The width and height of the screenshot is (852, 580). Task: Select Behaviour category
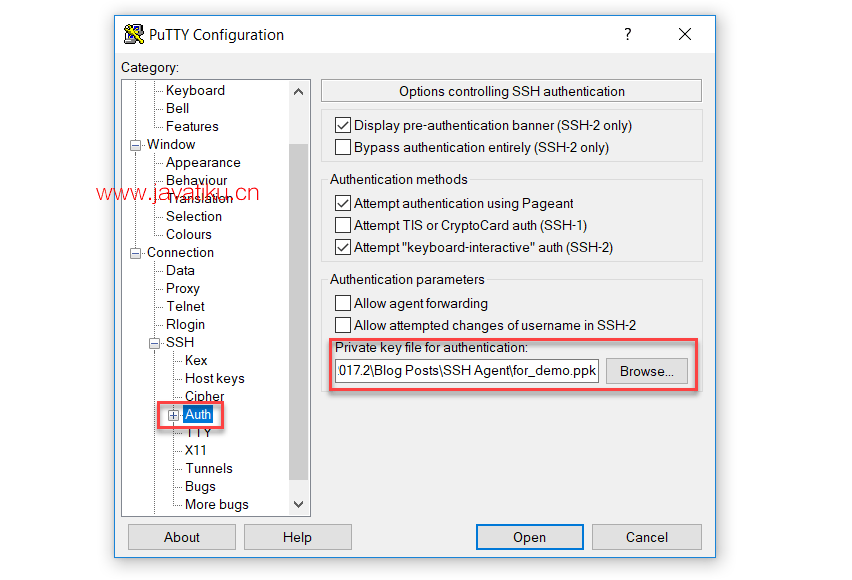tap(196, 180)
